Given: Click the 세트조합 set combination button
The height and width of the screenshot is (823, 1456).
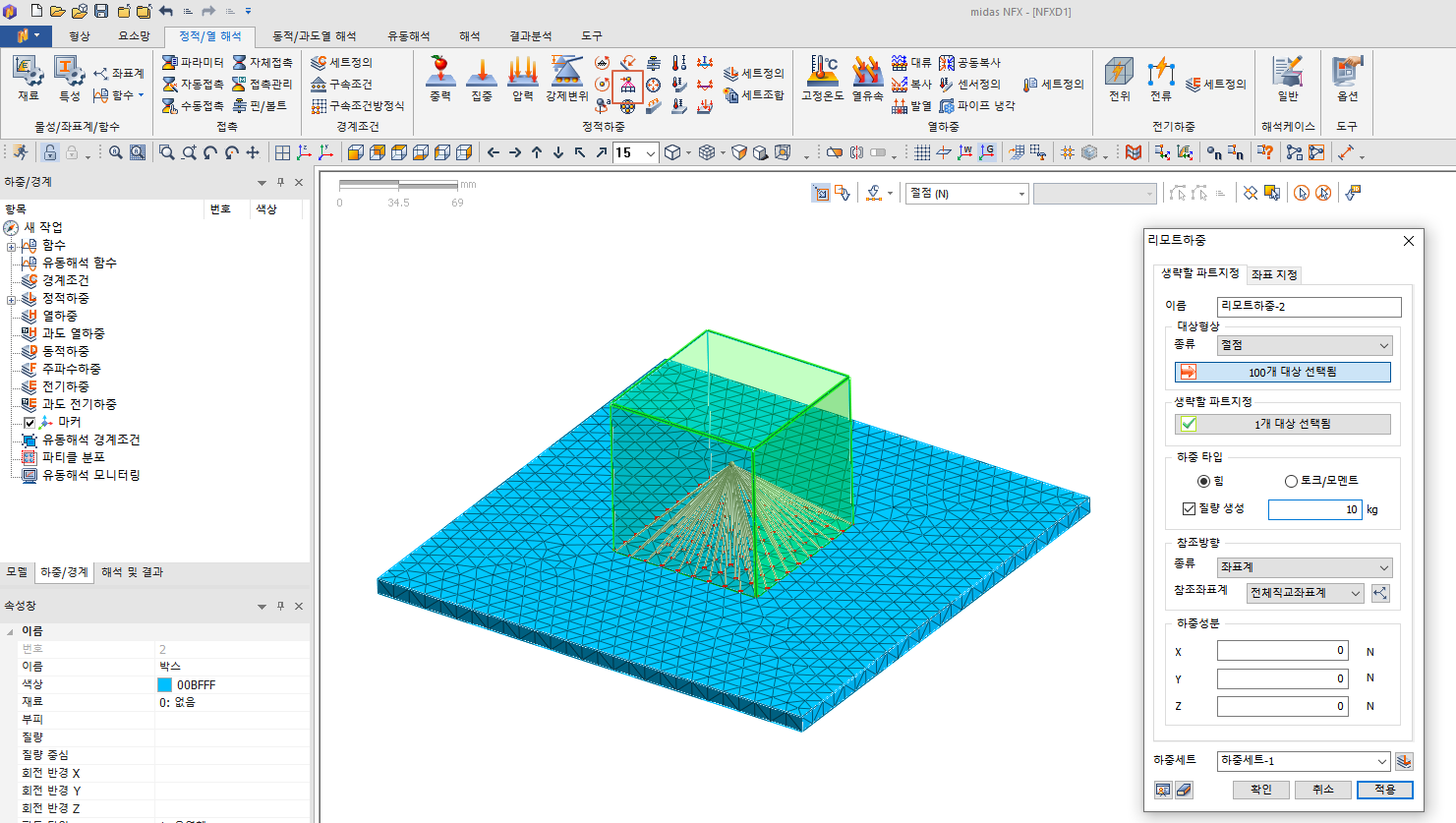Looking at the screenshot, I should 754,94.
